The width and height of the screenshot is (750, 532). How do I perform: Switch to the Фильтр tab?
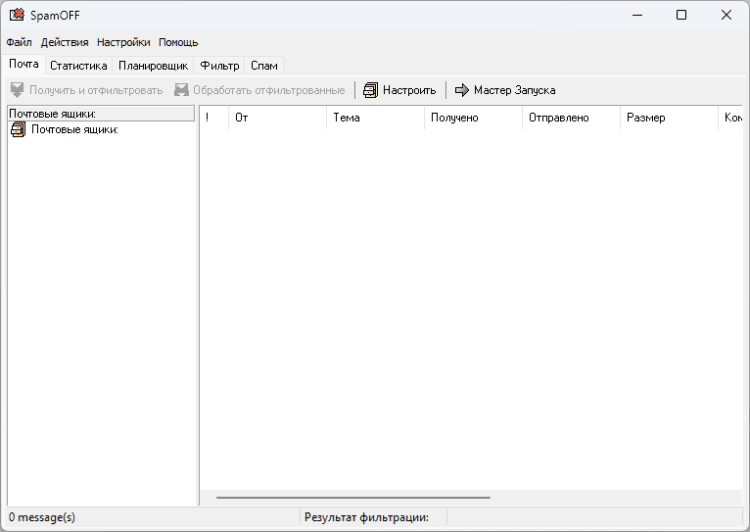220,66
